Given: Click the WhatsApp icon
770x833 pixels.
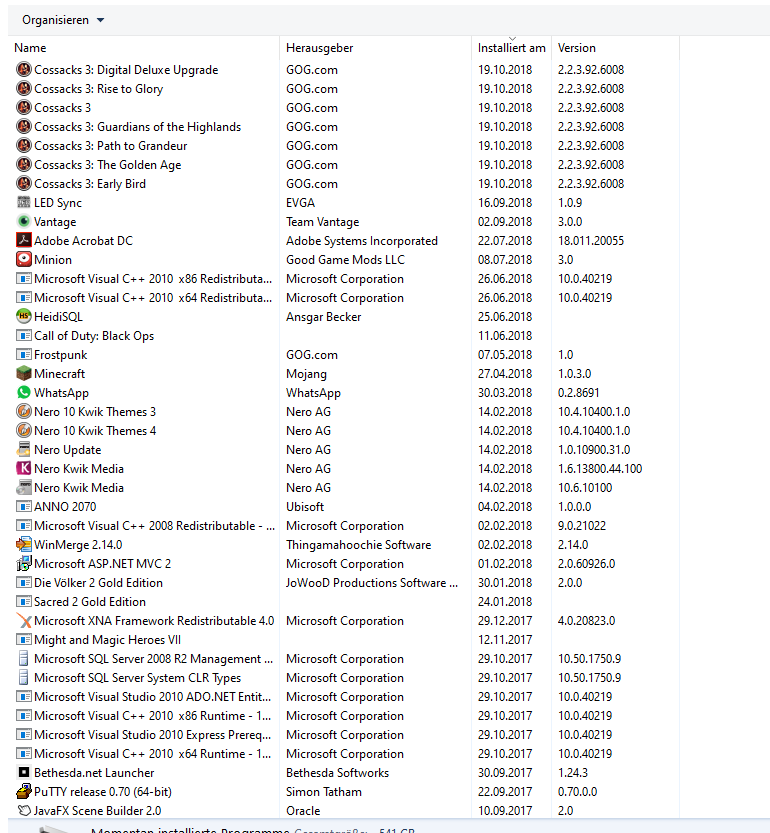Looking at the screenshot, I should [x=24, y=393].
